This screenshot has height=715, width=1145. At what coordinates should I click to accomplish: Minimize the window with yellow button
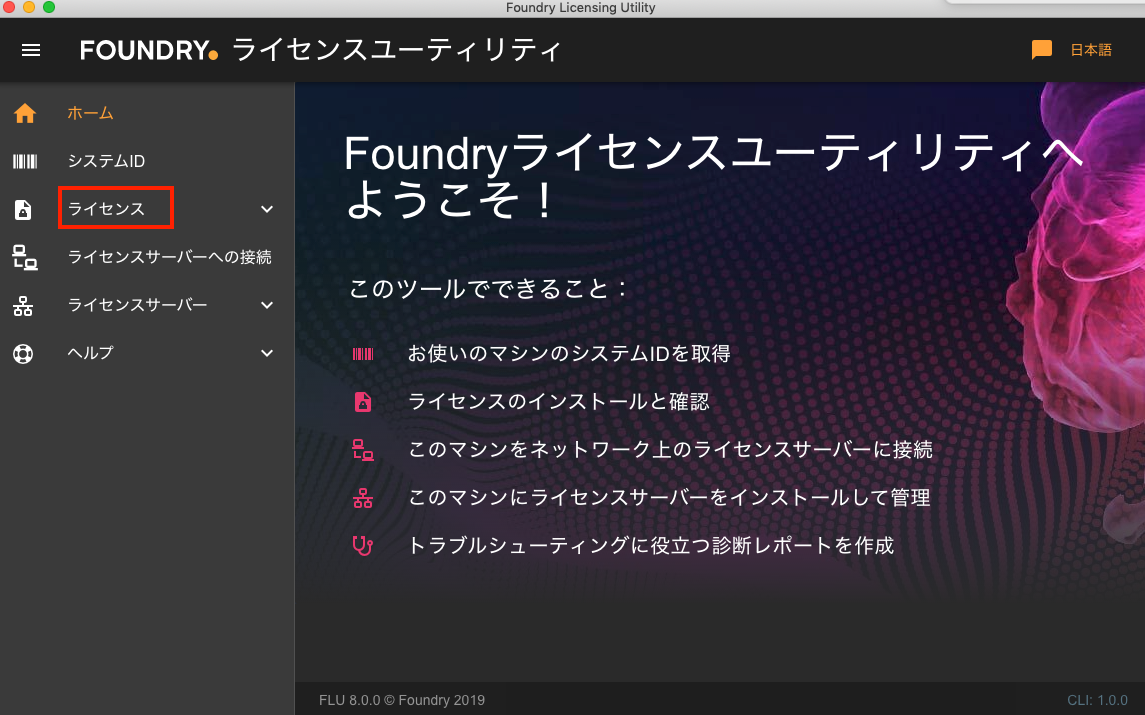click(28, 7)
